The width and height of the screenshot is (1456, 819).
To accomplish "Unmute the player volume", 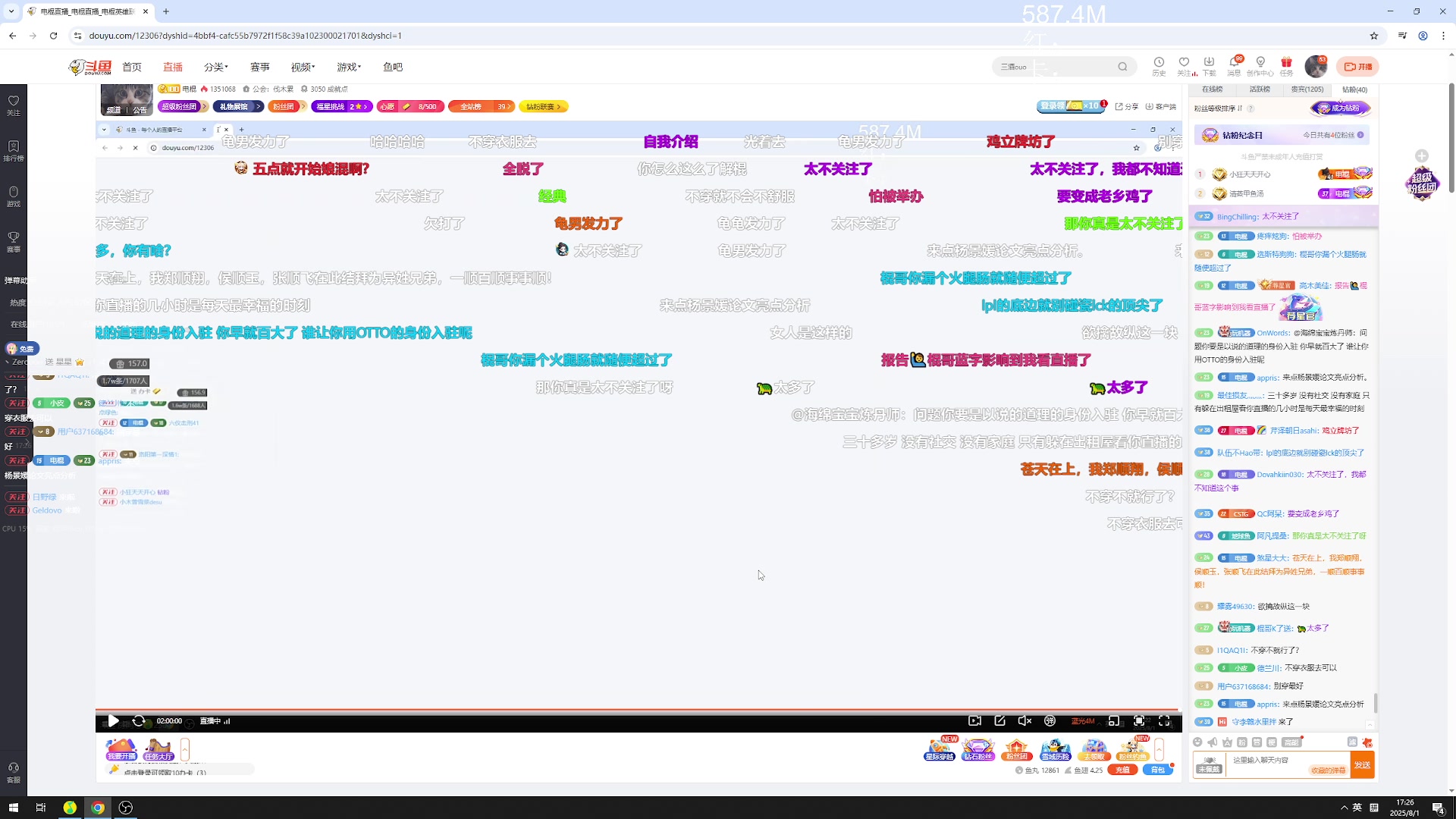I will coord(1025,721).
